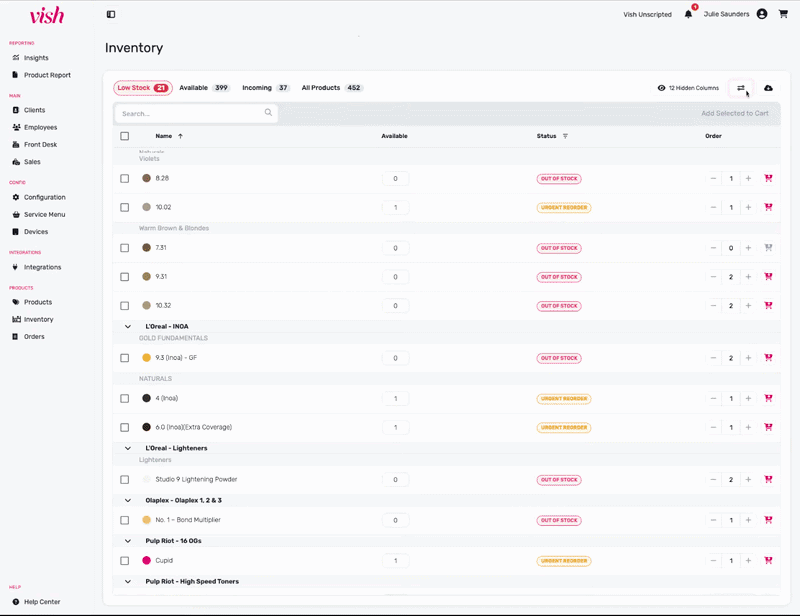Image resolution: width=800 pixels, height=616 pixels.
Task: Open Help Center in sidebar
Action: (x=42, y=601)
